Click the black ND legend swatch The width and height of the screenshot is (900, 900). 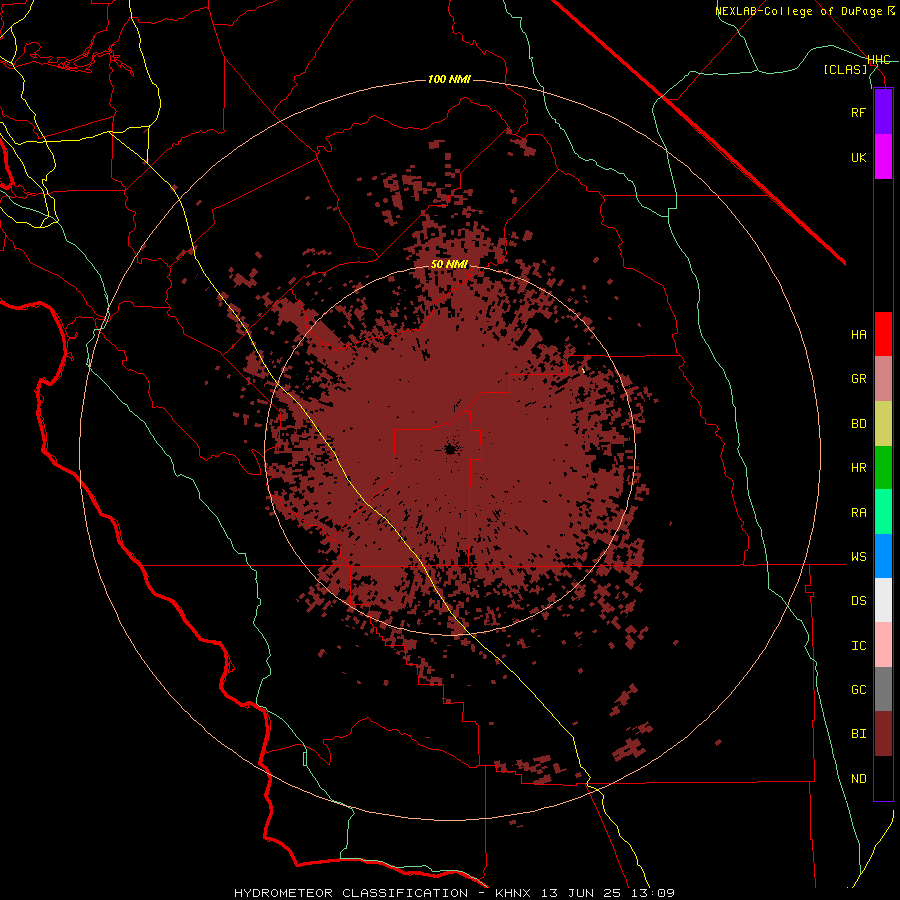click(883, 778)
